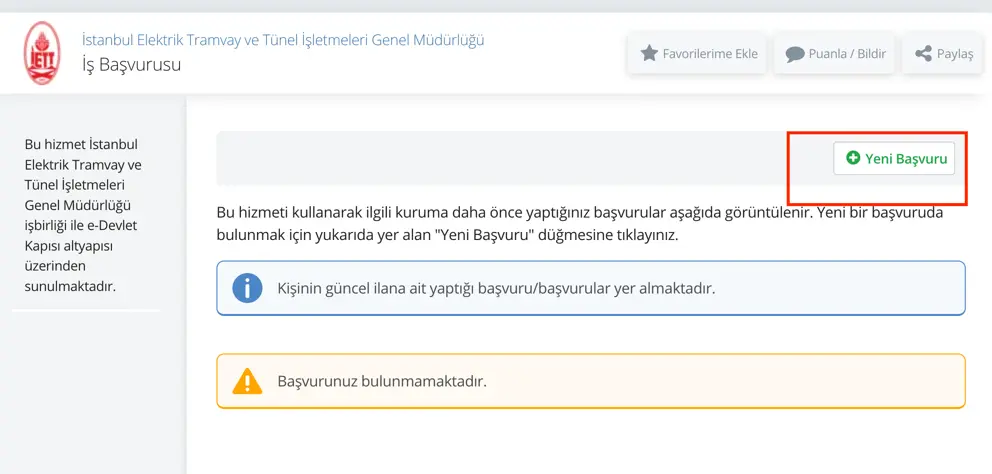This screenshot has height=474, width=992.
Task: Click the orange warning triangle icon
Action: (x=247, y=382)
